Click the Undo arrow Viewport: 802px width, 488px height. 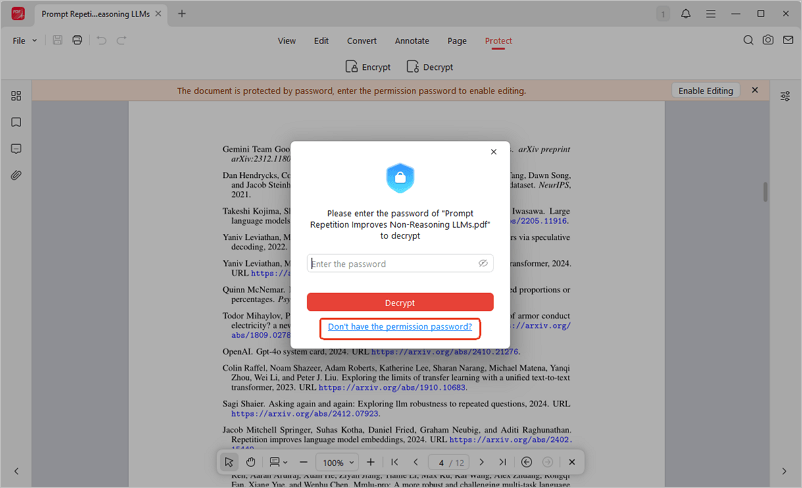coord(101,40)
